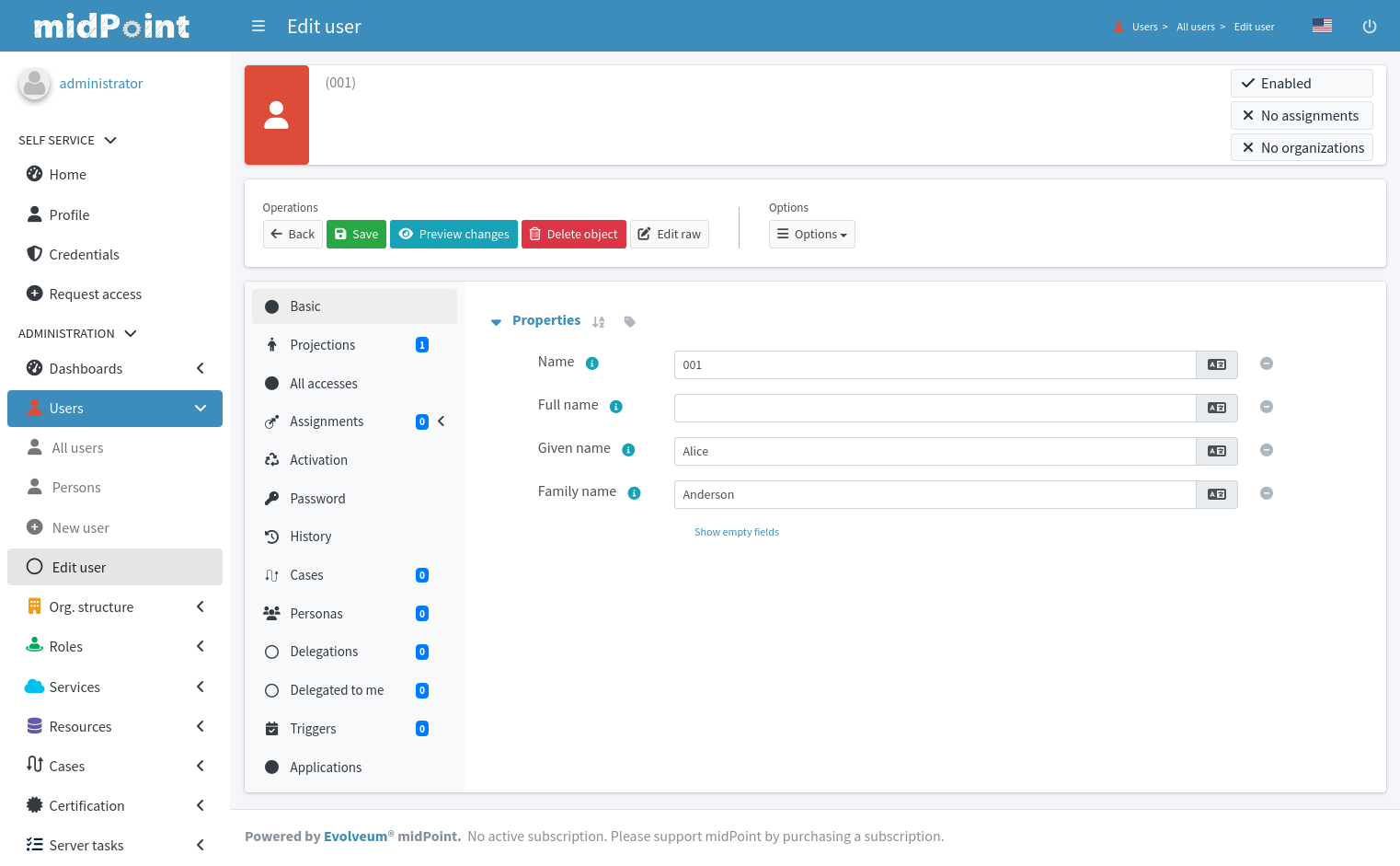Click language editor icon for Name field
Screen dimensions: 1400x866
click(x=1216, y=365)
